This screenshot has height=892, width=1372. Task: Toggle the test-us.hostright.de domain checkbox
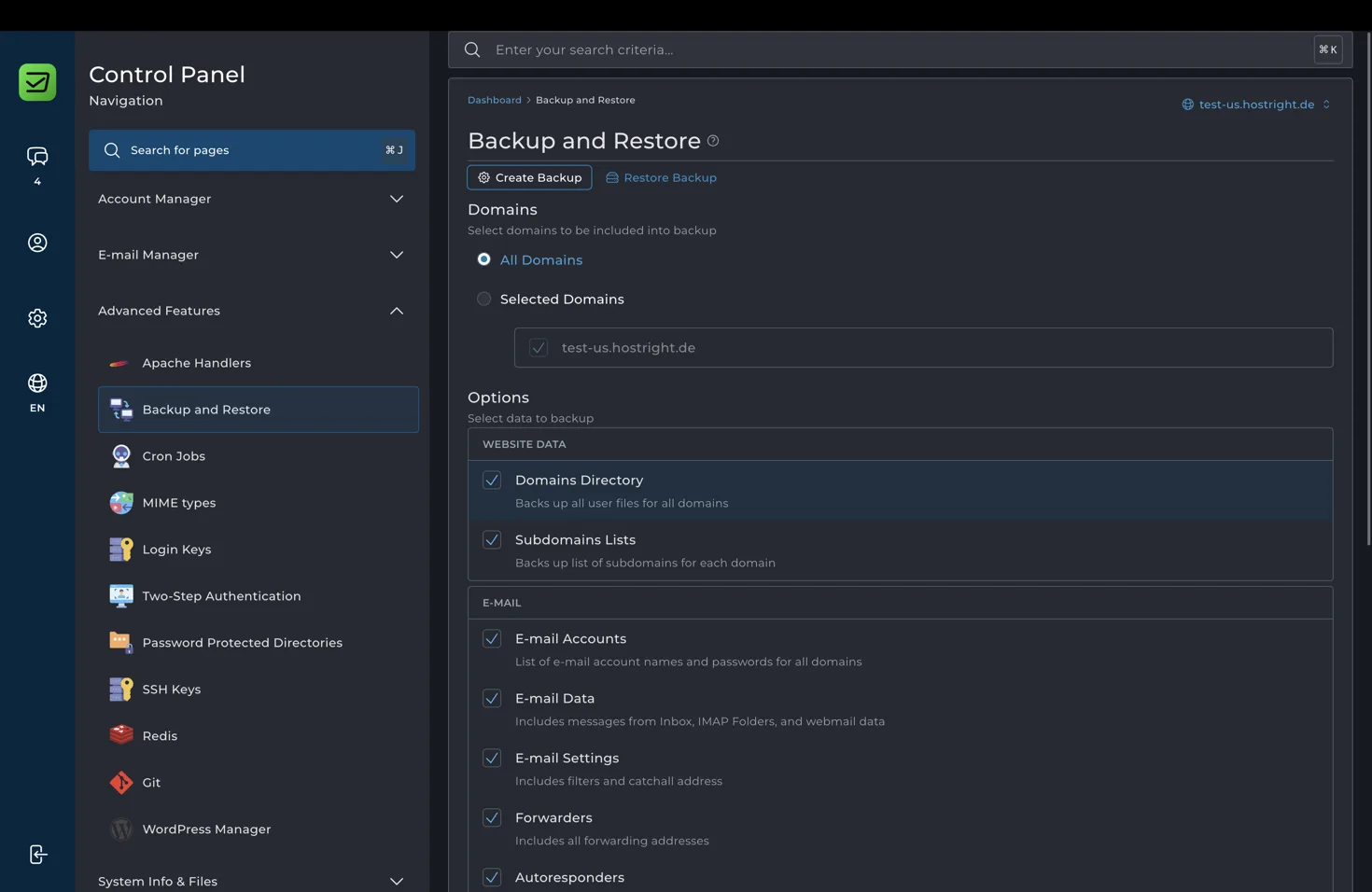(x=539, y=348)
